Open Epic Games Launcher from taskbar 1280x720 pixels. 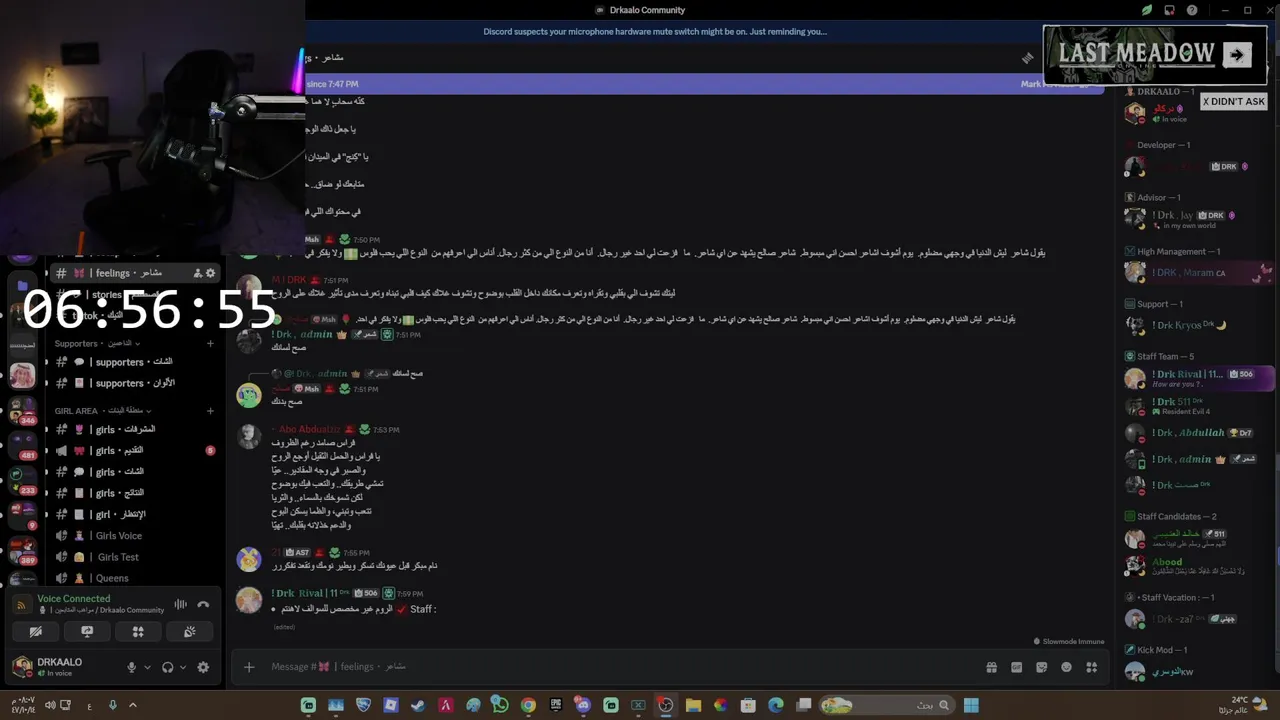(555, 705)
